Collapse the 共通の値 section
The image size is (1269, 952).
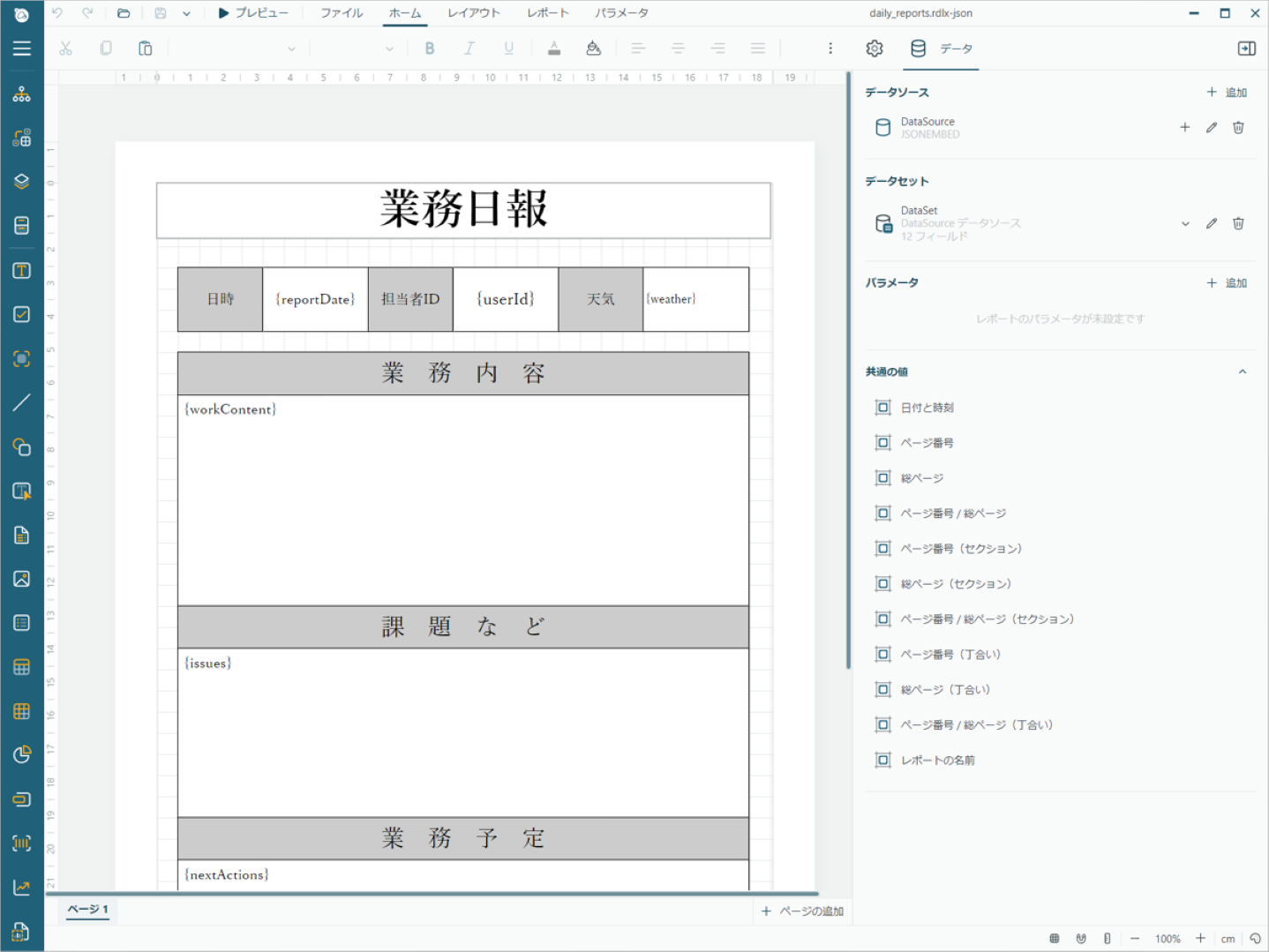coord(1243,371)
